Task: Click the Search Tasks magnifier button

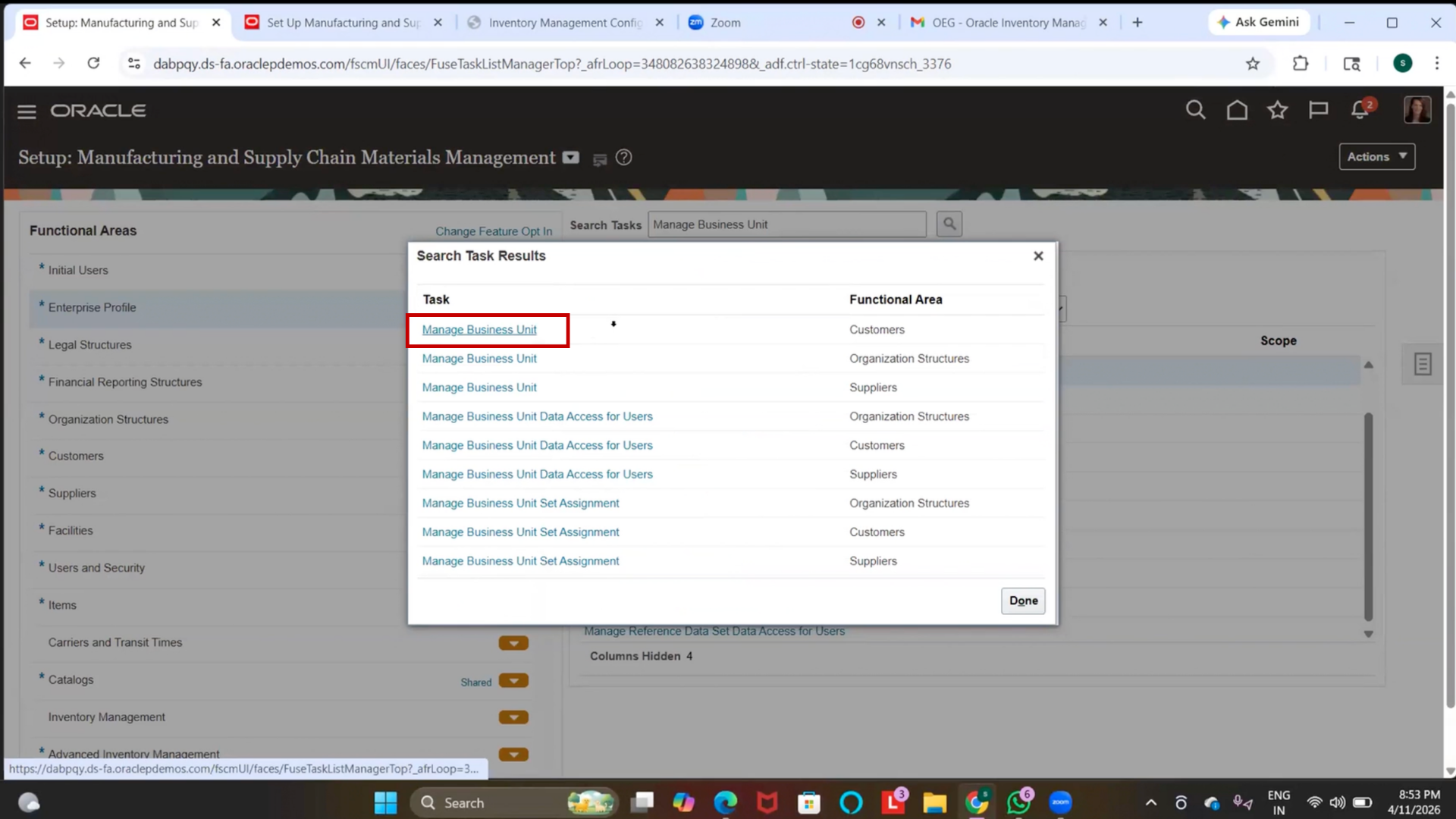Action: click(x=949, y=224)
